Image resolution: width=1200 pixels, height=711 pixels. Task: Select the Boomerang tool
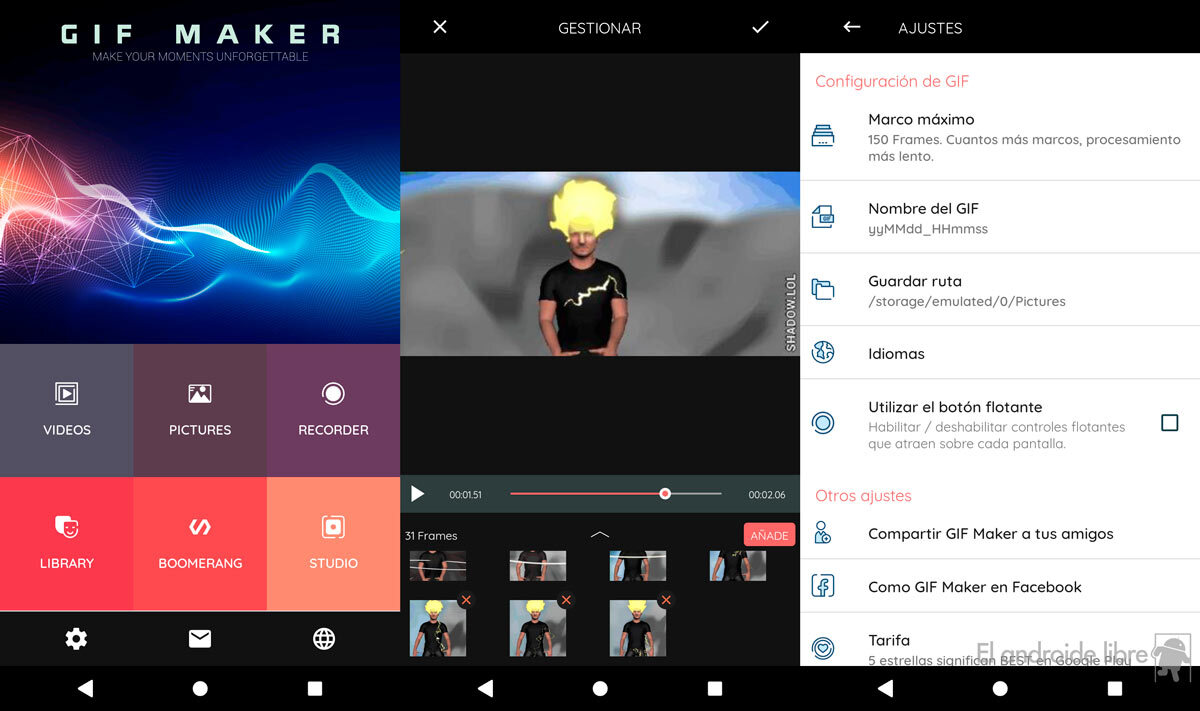[x=200, y=543]
